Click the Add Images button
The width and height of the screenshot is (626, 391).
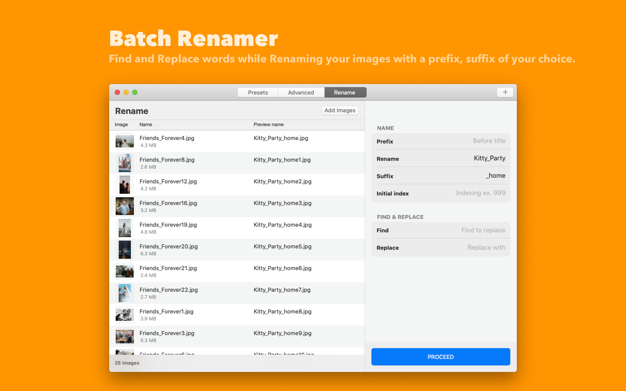(340, 110)
